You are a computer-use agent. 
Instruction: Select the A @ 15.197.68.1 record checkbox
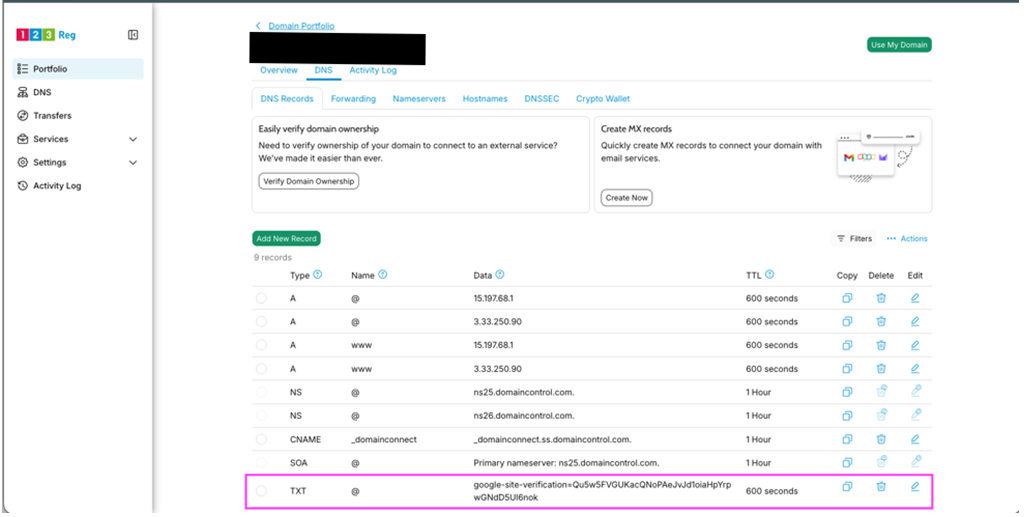[x=261, y=298]
